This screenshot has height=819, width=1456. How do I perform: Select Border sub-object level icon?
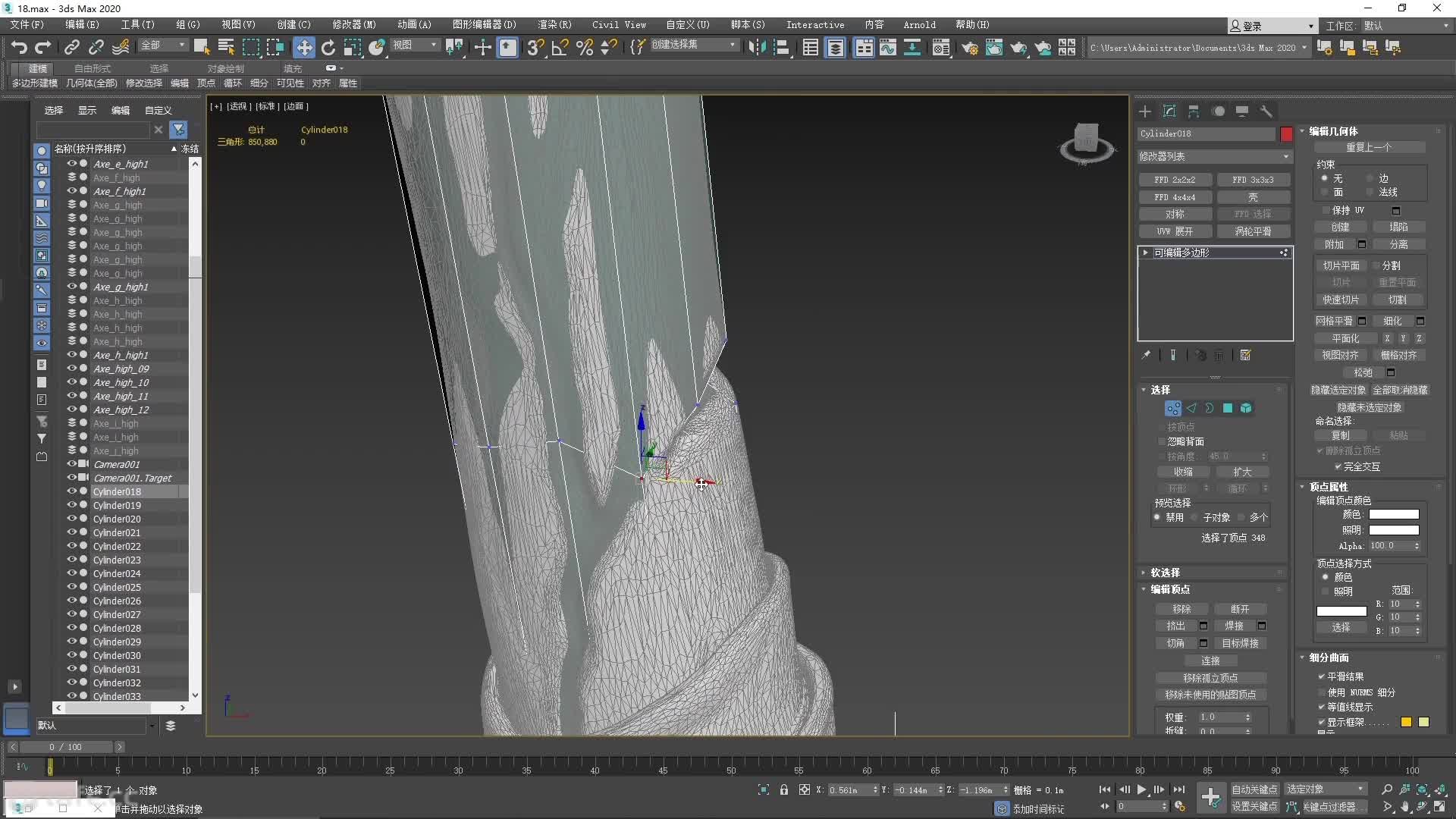1210,409
